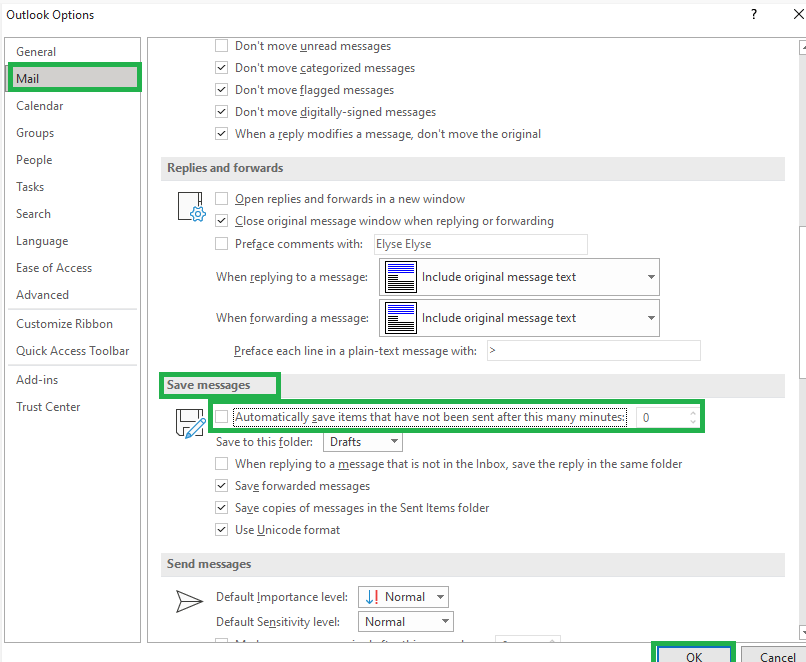Click the Preface comments with text field
This screenshot has width=806, height=662.
[481, 244]
